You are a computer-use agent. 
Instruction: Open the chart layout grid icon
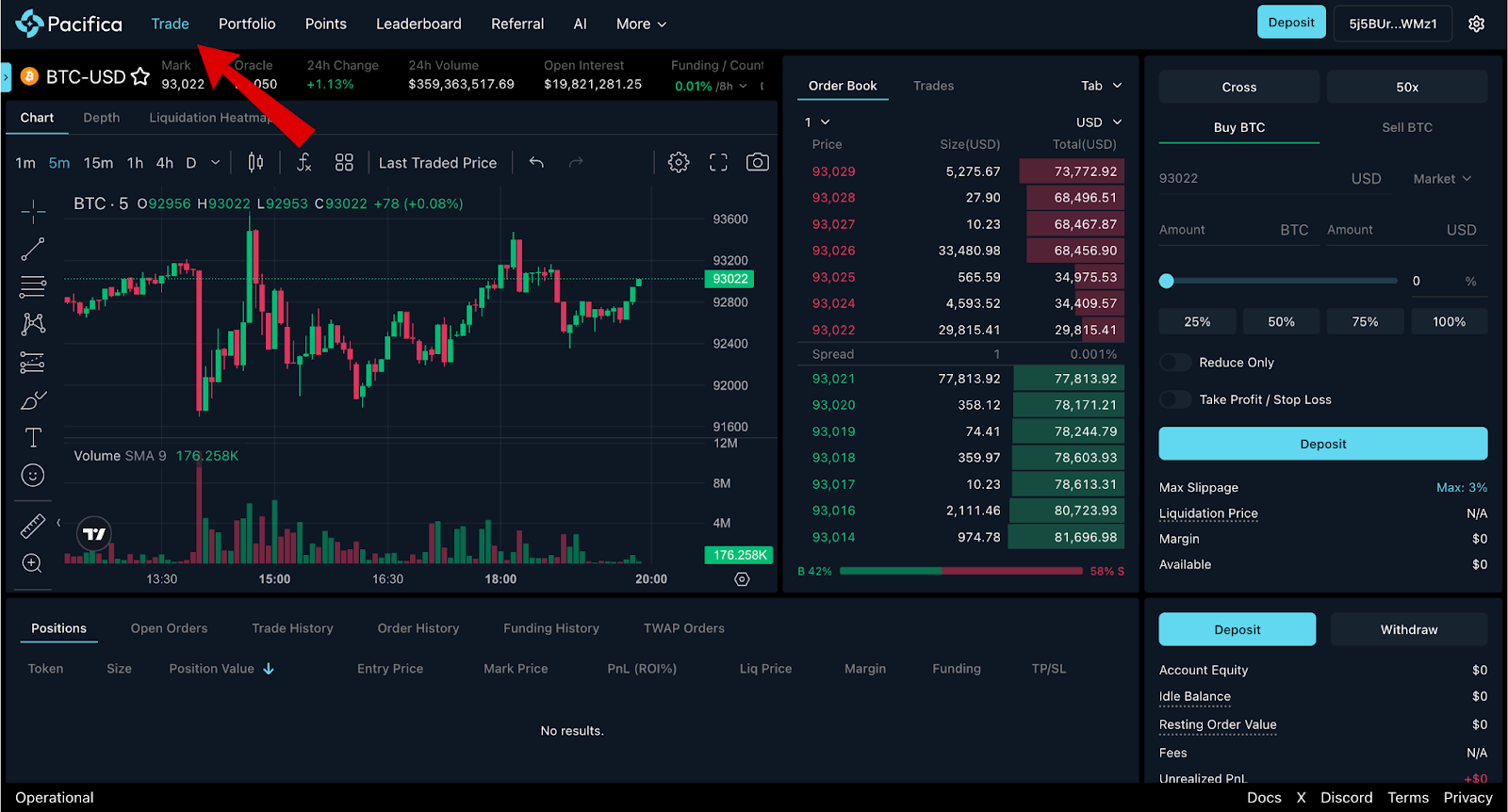coord(344,163)
